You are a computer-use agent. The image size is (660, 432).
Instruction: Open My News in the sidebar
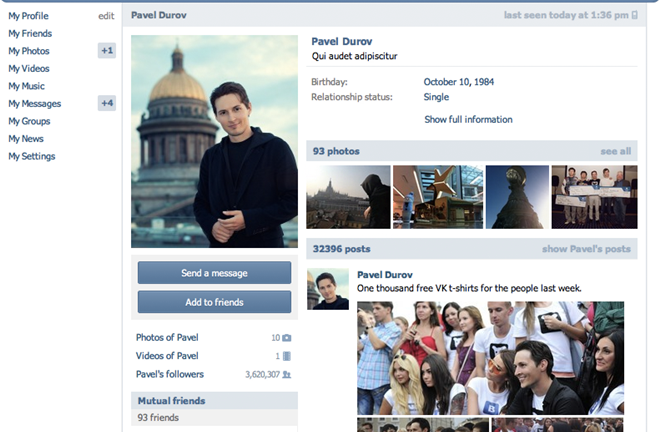coord(26,139)
